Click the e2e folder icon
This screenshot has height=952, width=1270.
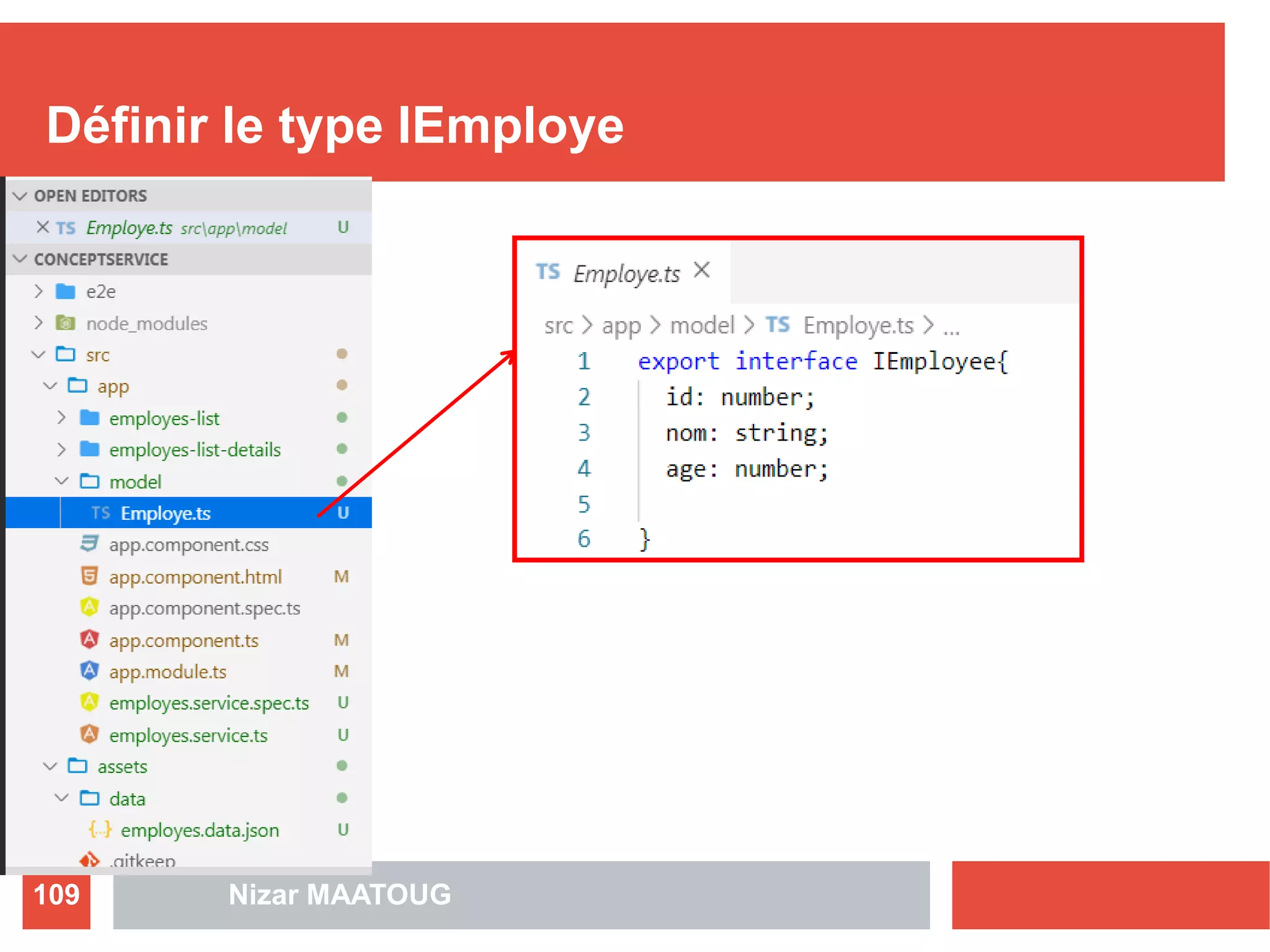(66, 291)
